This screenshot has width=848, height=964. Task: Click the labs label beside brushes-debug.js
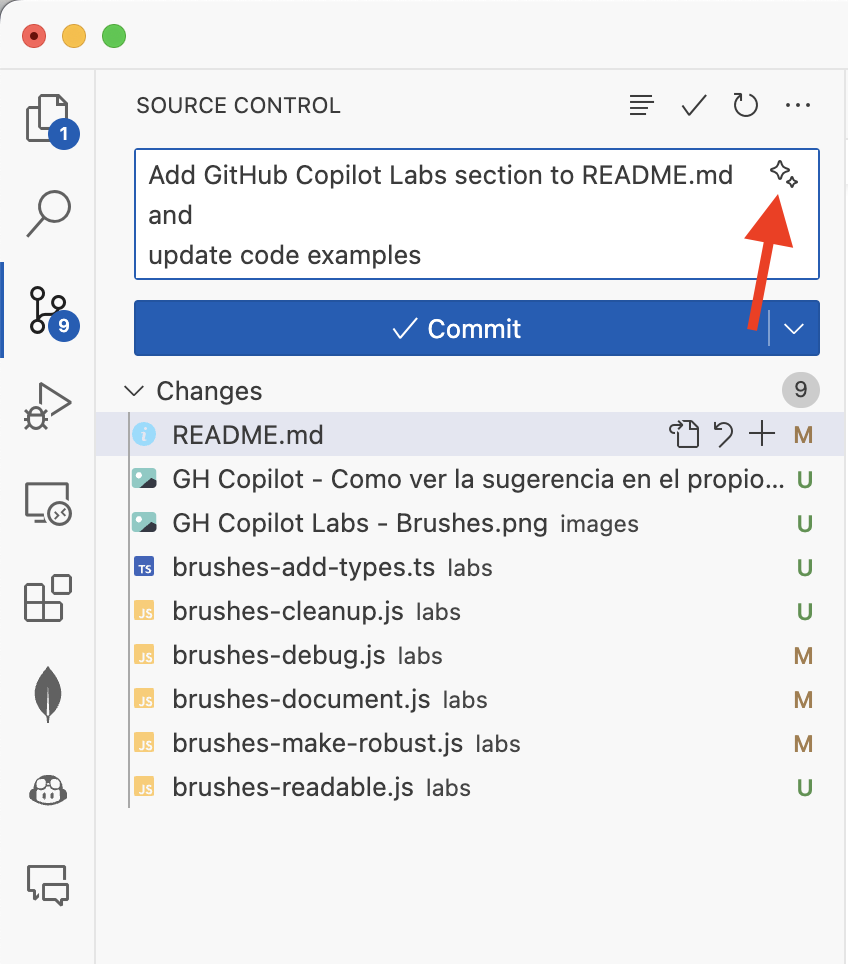pyautogui.click(x=420, y=656)
